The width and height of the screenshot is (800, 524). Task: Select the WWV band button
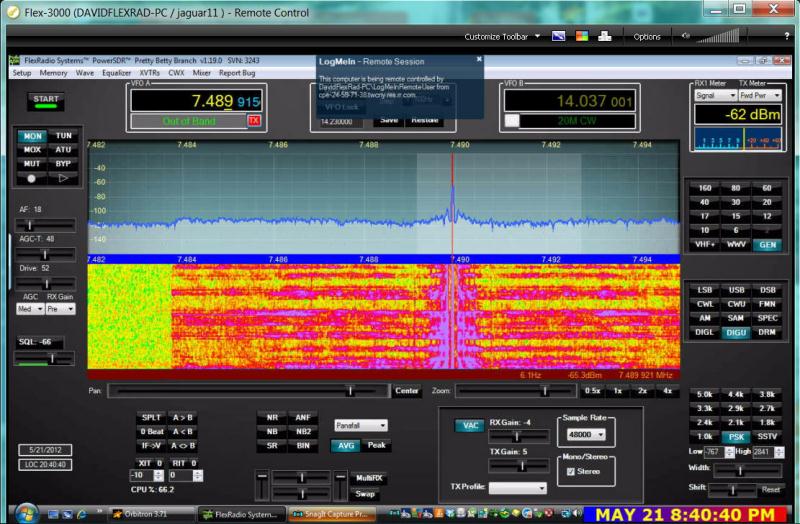coord(736,245)
